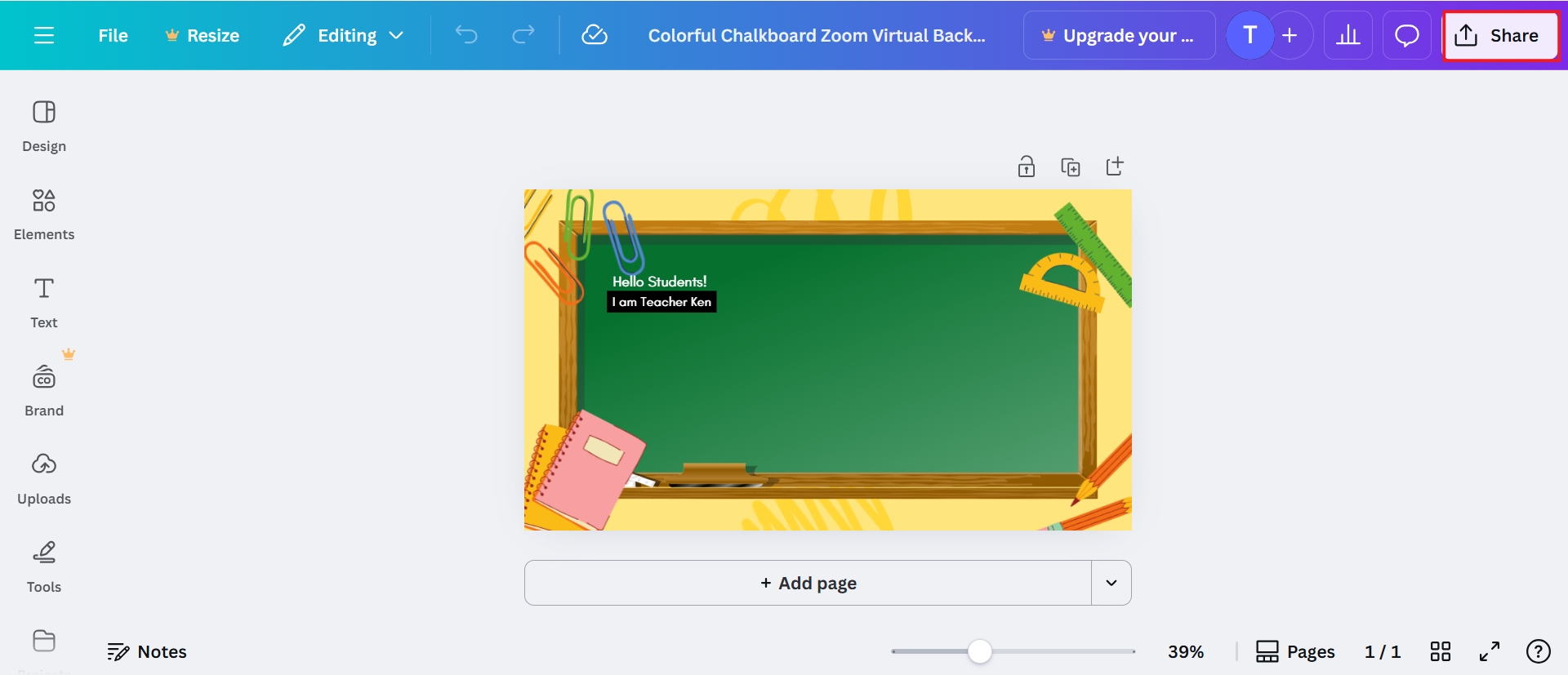
Task: Select the design title Colorful Chalkboard Zoom Virtual Back...
Action: 817,35
